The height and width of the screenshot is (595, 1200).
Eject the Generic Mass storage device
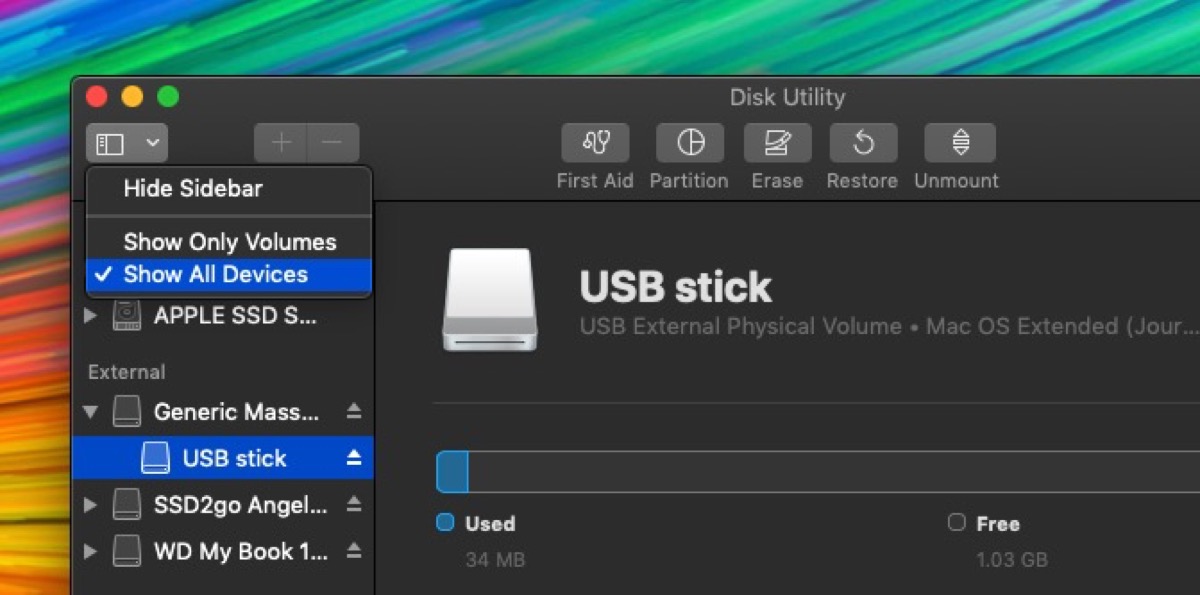coord(354,411)
